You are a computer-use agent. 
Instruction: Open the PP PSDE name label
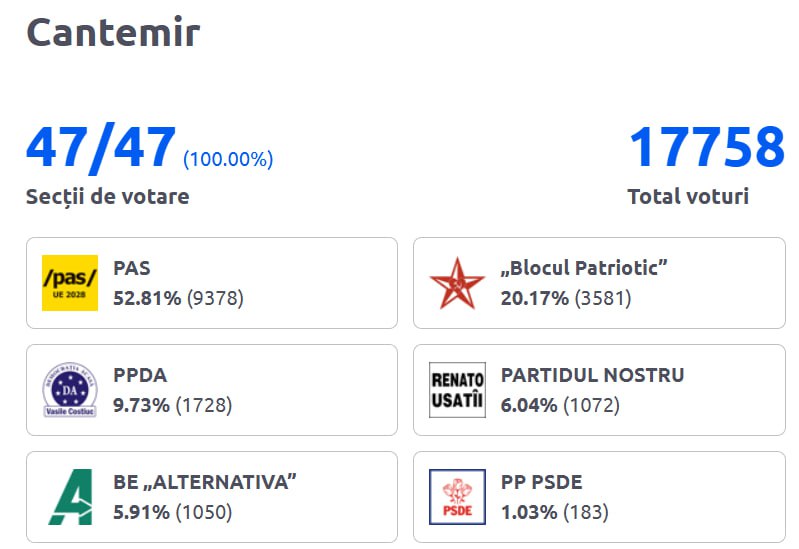coord(541,482)
